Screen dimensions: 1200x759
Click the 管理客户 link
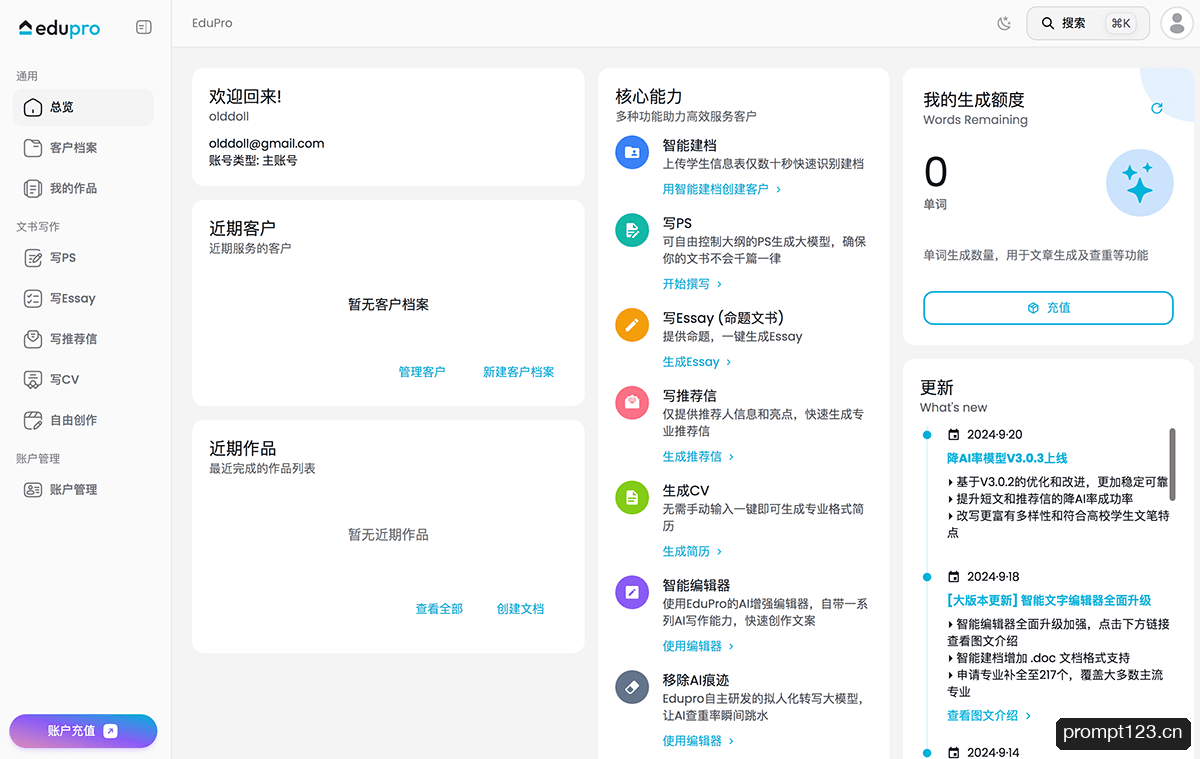point(422,372)
